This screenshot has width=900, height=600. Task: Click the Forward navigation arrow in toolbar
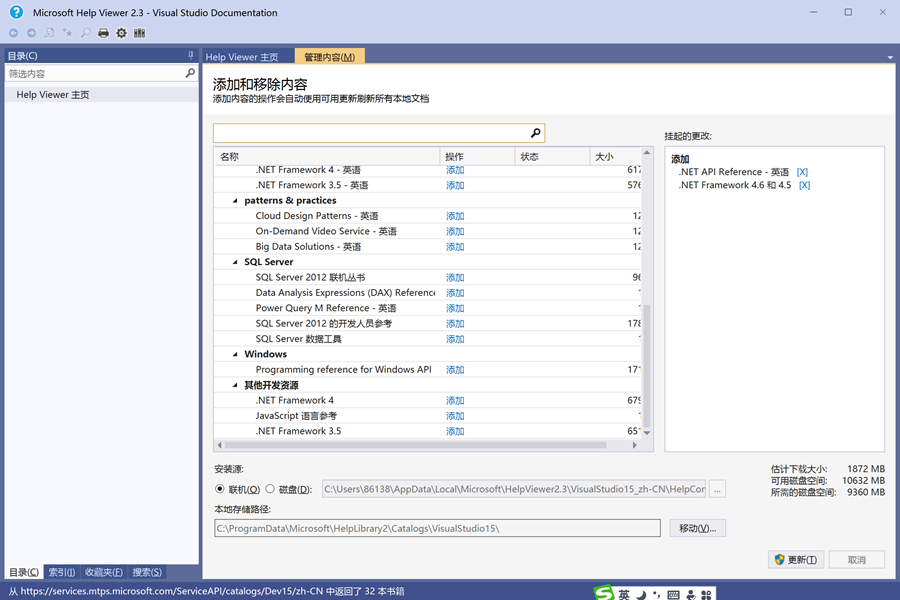click(32, 33)
